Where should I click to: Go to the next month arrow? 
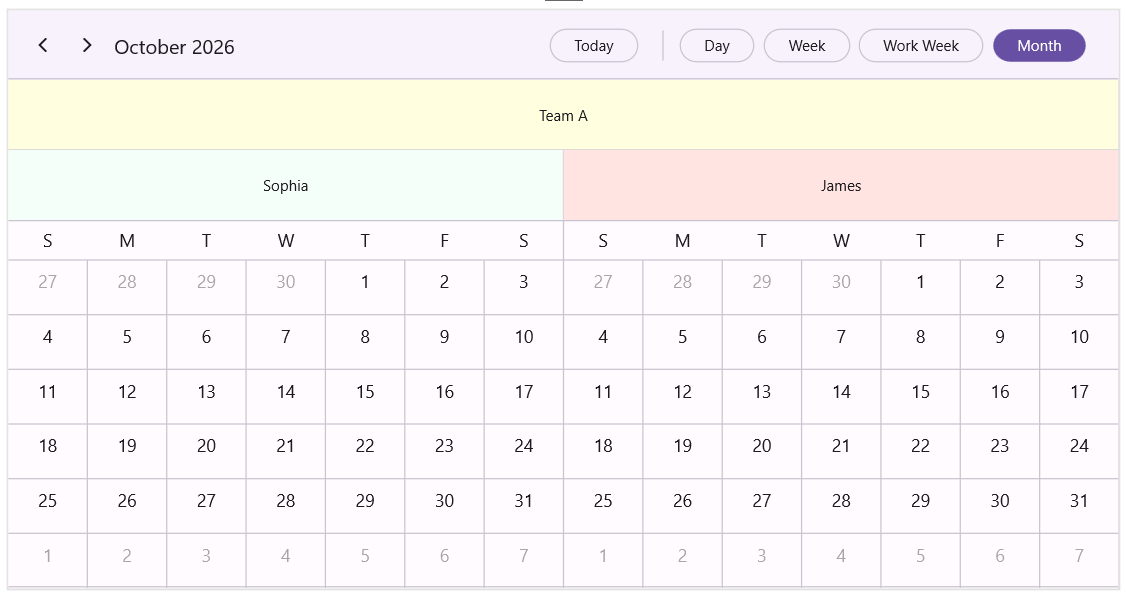(x=87, y=45)
